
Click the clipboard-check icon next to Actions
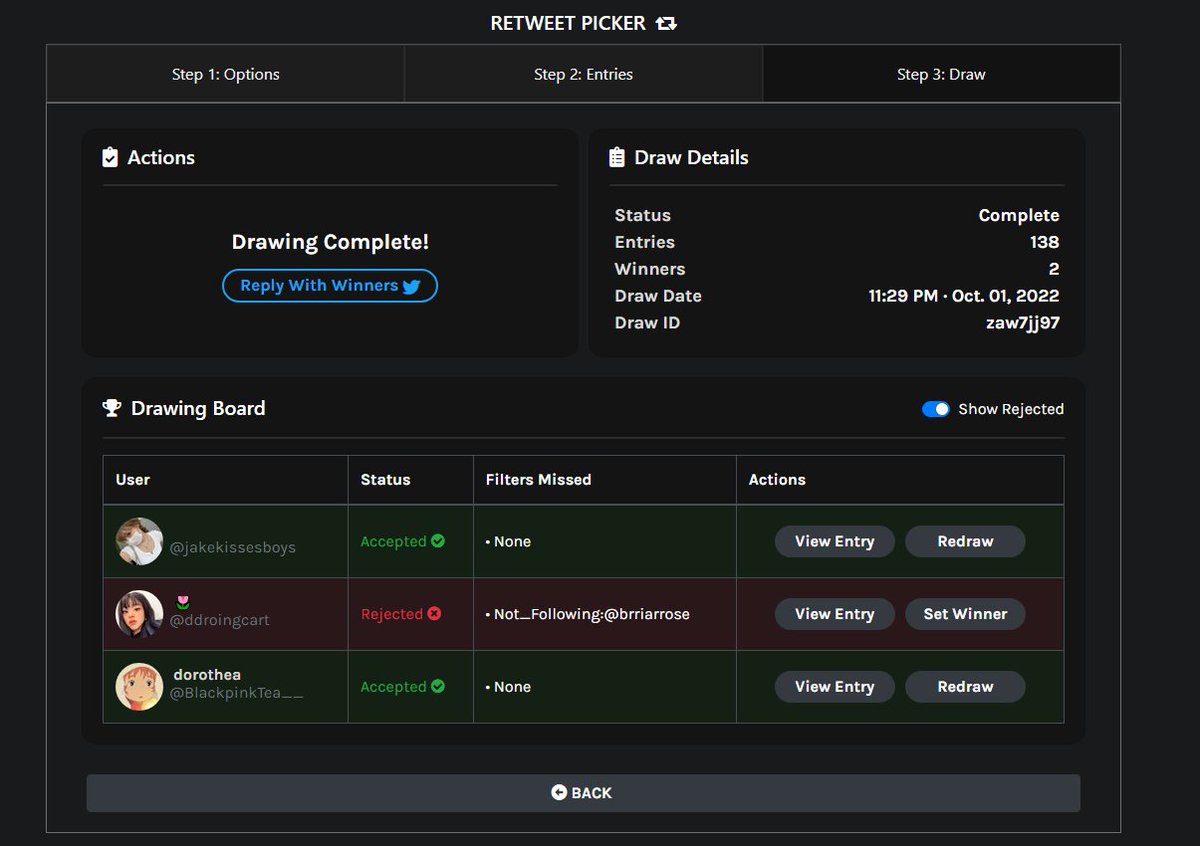click(x=110, y=157)
